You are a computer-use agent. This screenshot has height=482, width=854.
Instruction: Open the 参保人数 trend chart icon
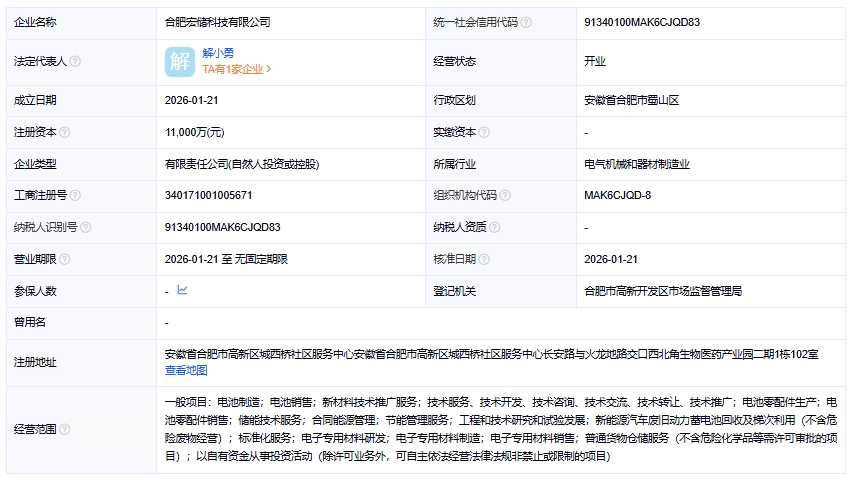point(182,291)
